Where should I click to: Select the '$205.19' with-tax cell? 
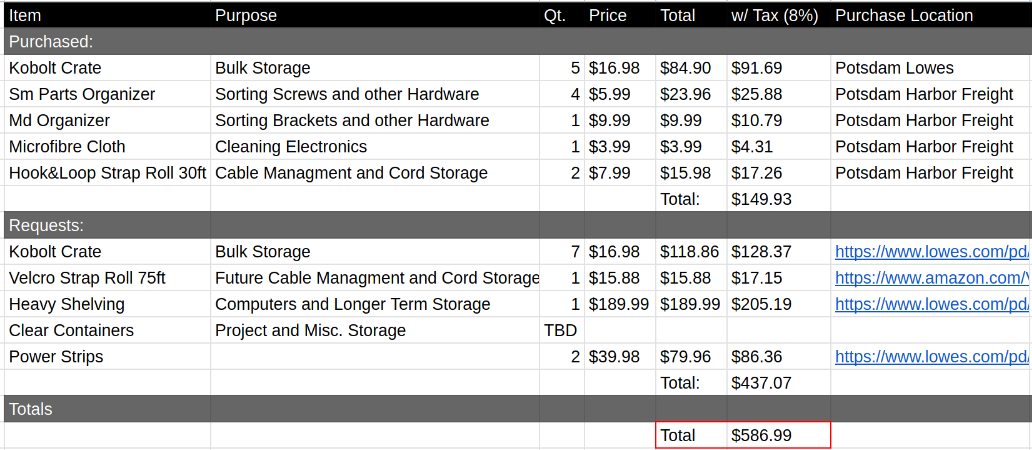[x=779, y=304]
